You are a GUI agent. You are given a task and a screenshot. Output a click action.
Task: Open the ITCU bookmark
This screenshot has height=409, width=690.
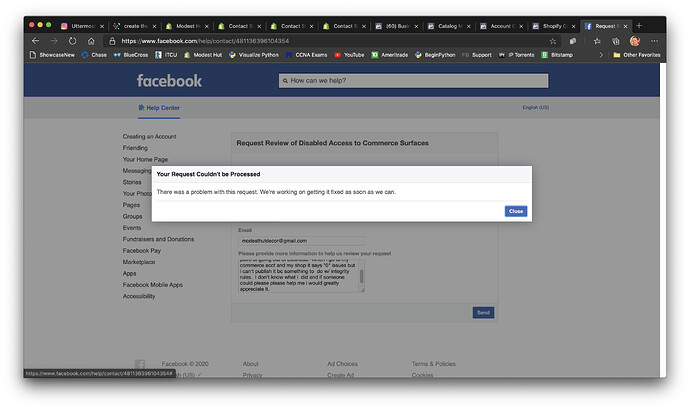[x=166, y=55]
